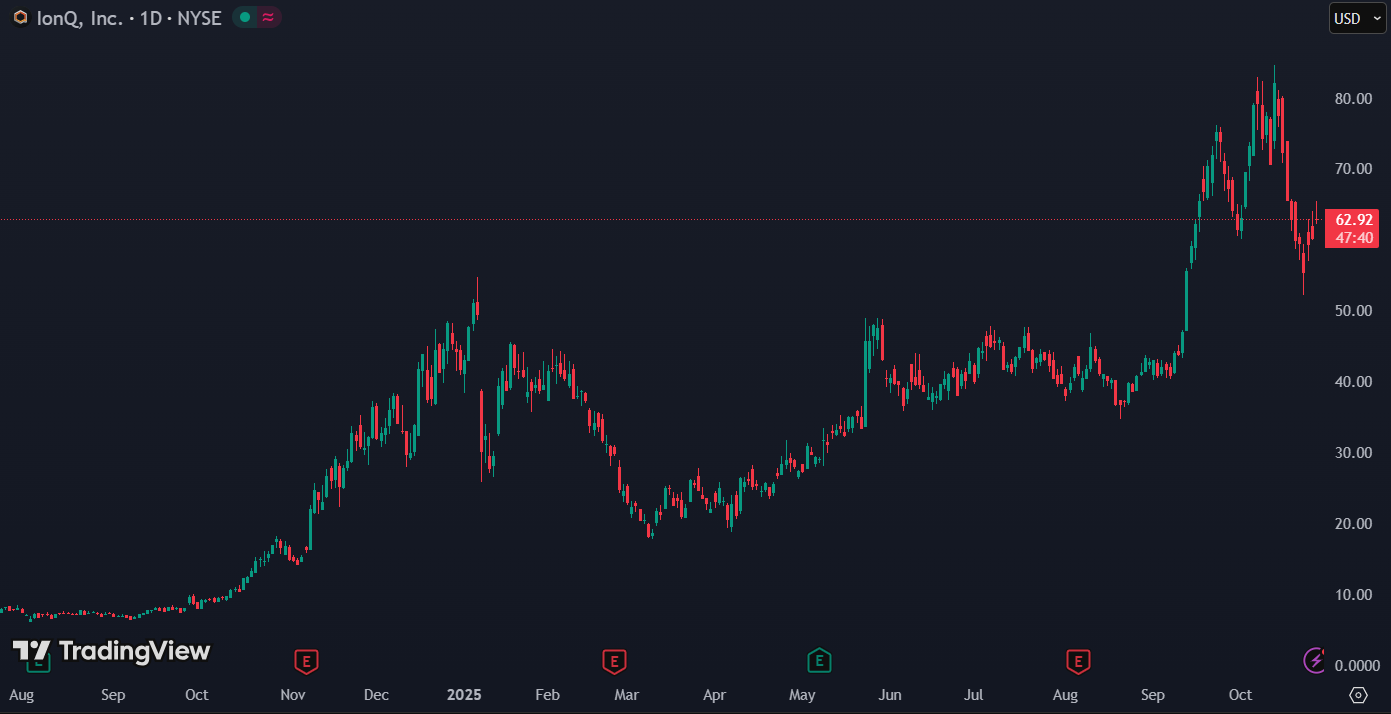Click the Nov time axis label
Image resolution: width=1391 pixels, height=714 pixels.
[292, 695]
